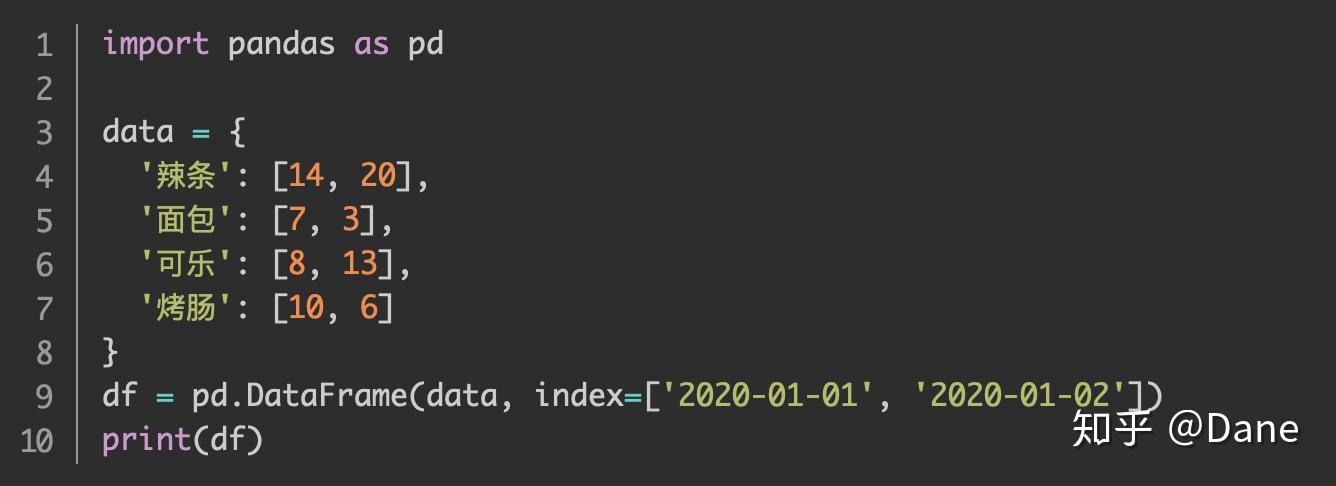This screenshot has height=486, width=1336.
Task: Click the 'as' keyword on line 1
Action: click(371, 45)
